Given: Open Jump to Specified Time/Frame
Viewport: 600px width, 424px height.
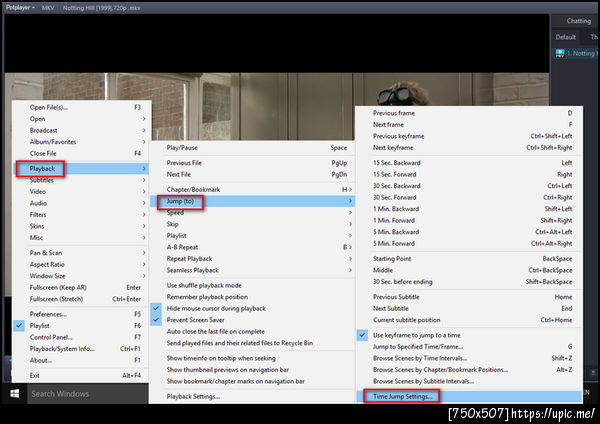Looking at the screenshot, I should (x=469, y=347).
